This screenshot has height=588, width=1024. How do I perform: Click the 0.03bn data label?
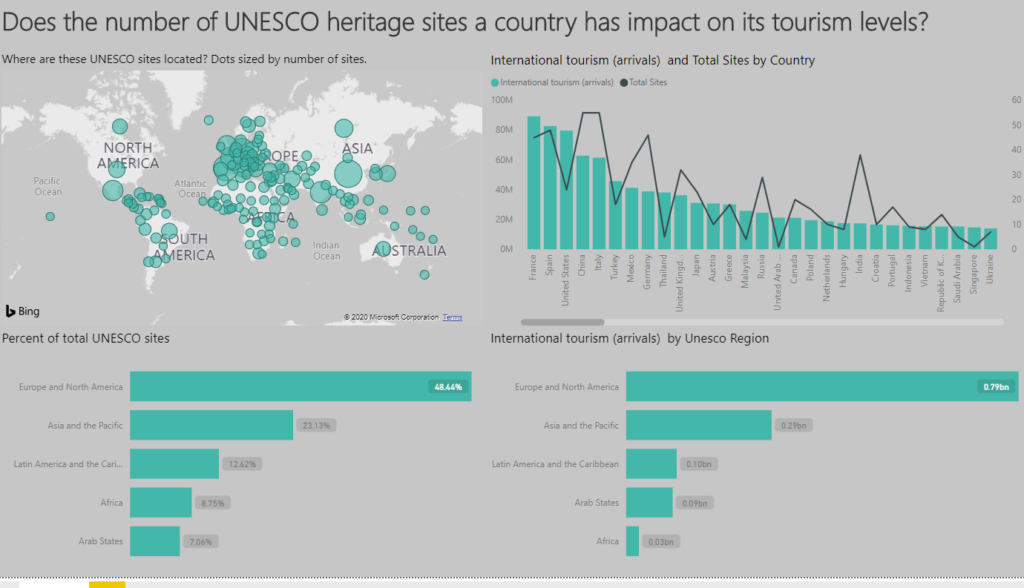click(661, 542)
